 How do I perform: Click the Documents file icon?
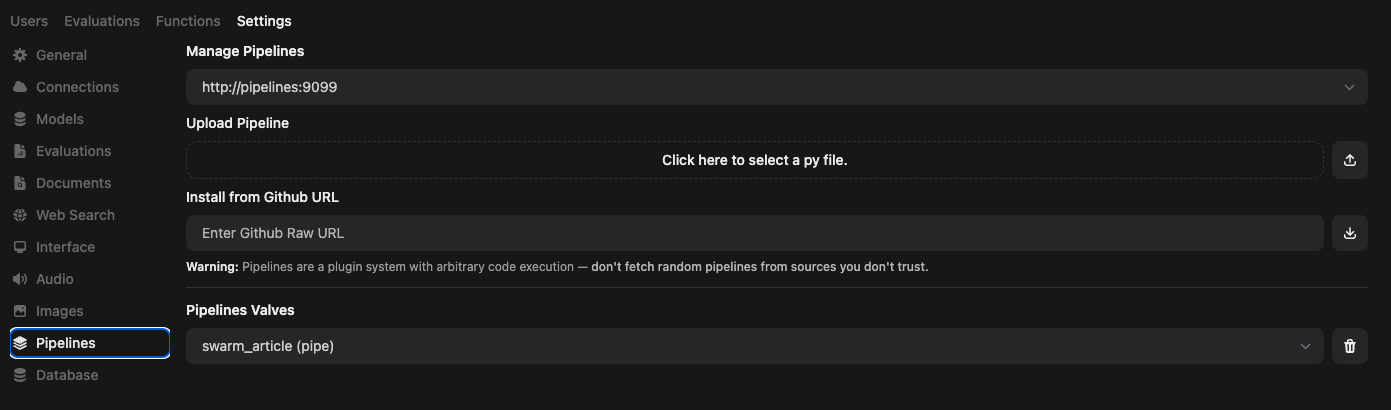point(20,183)
